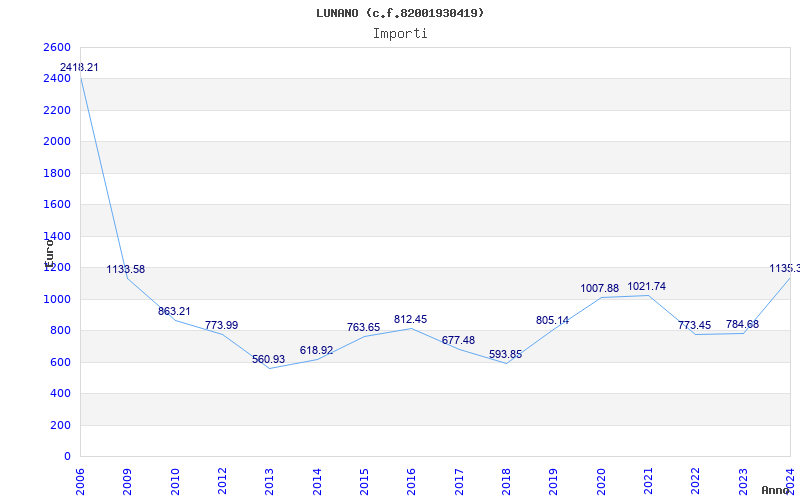Select the data label 805.14
The image size is (800, 500).
coord(552,321)
